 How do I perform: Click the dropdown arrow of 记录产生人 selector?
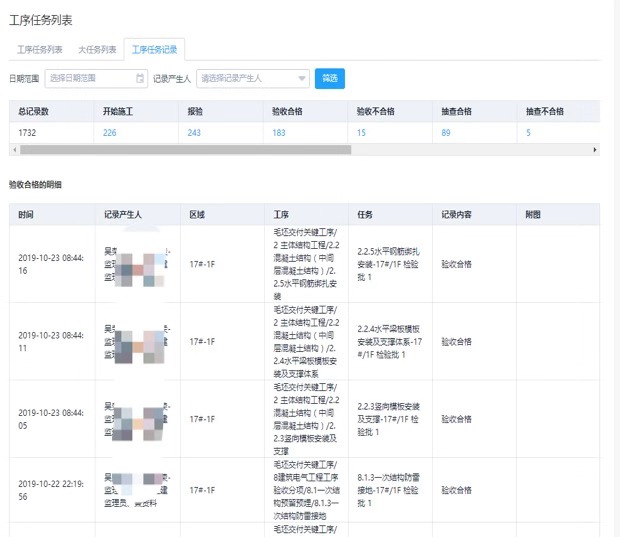pyautogui.click(x=302, y=78)
